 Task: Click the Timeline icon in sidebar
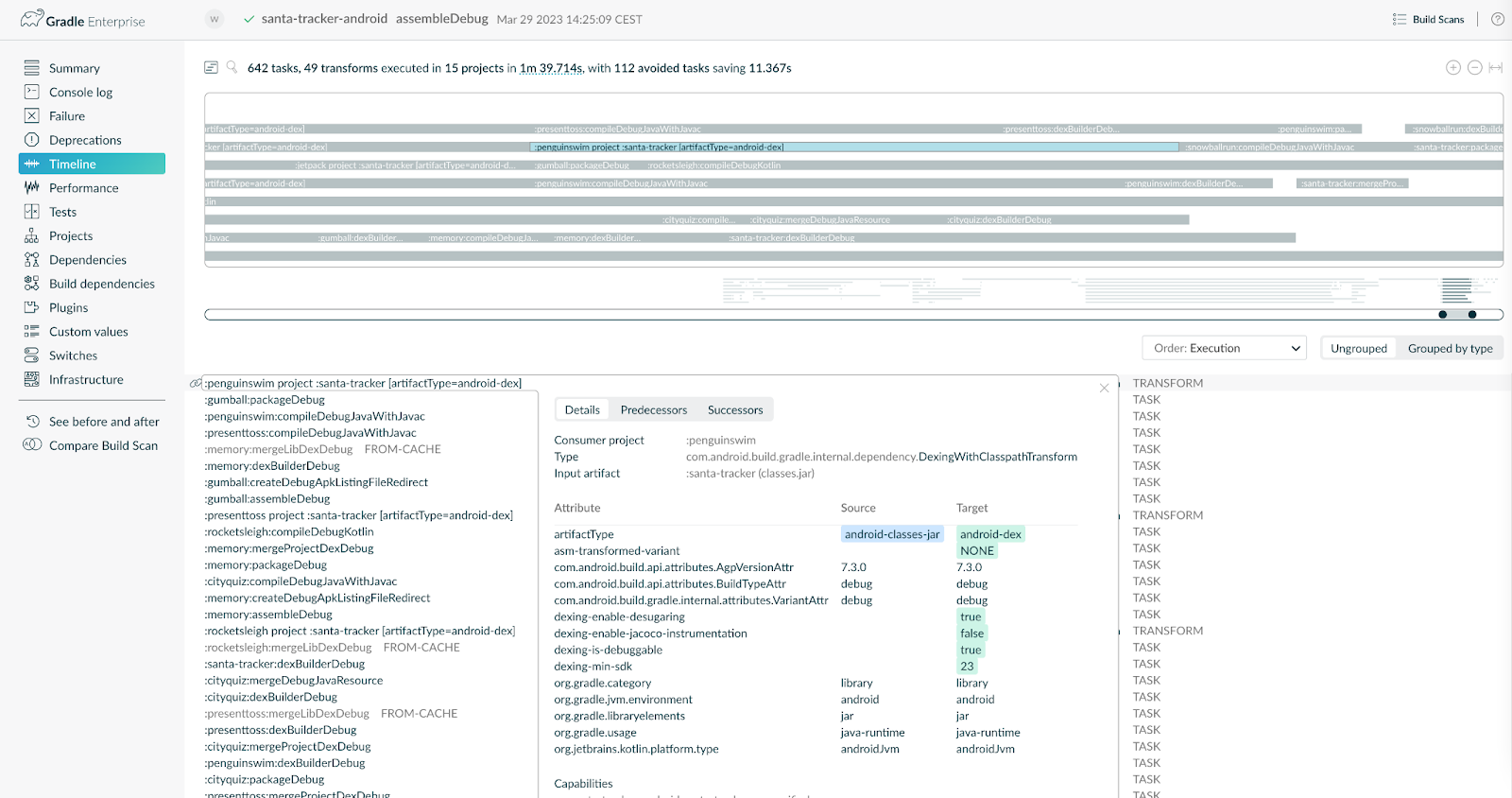pos(32,164)
